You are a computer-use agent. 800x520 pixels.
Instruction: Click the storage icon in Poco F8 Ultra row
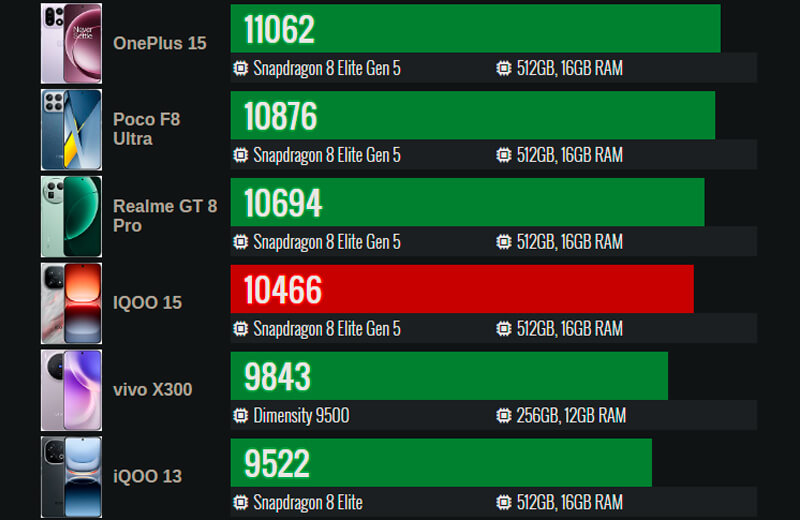pos(504,155)
